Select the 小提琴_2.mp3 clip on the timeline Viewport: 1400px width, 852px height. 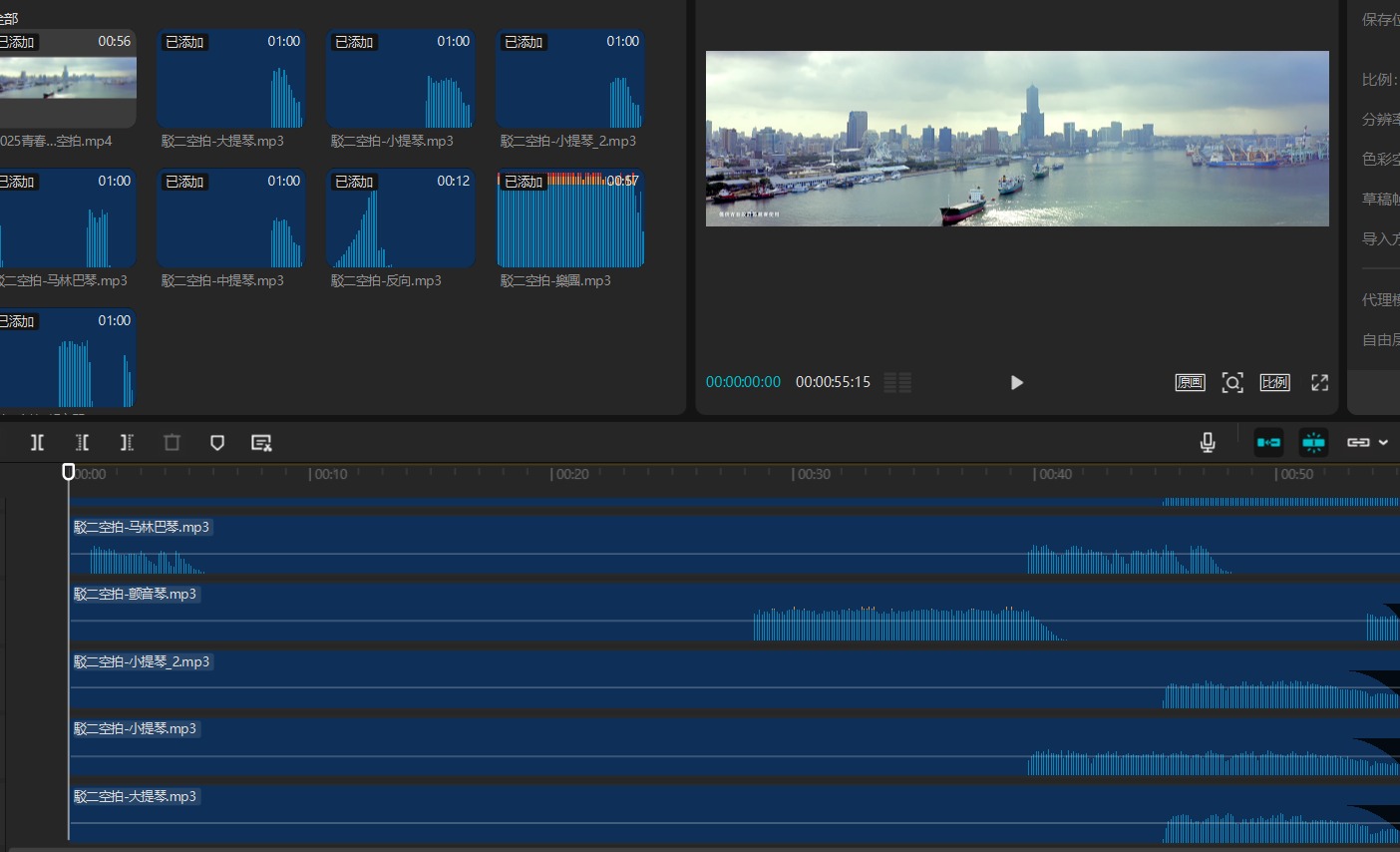click(734, 679)
